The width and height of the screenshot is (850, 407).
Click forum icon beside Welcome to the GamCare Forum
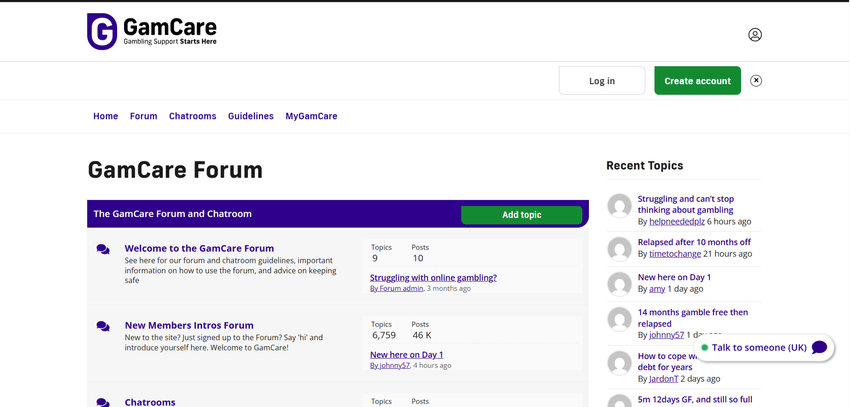(103, 249)
